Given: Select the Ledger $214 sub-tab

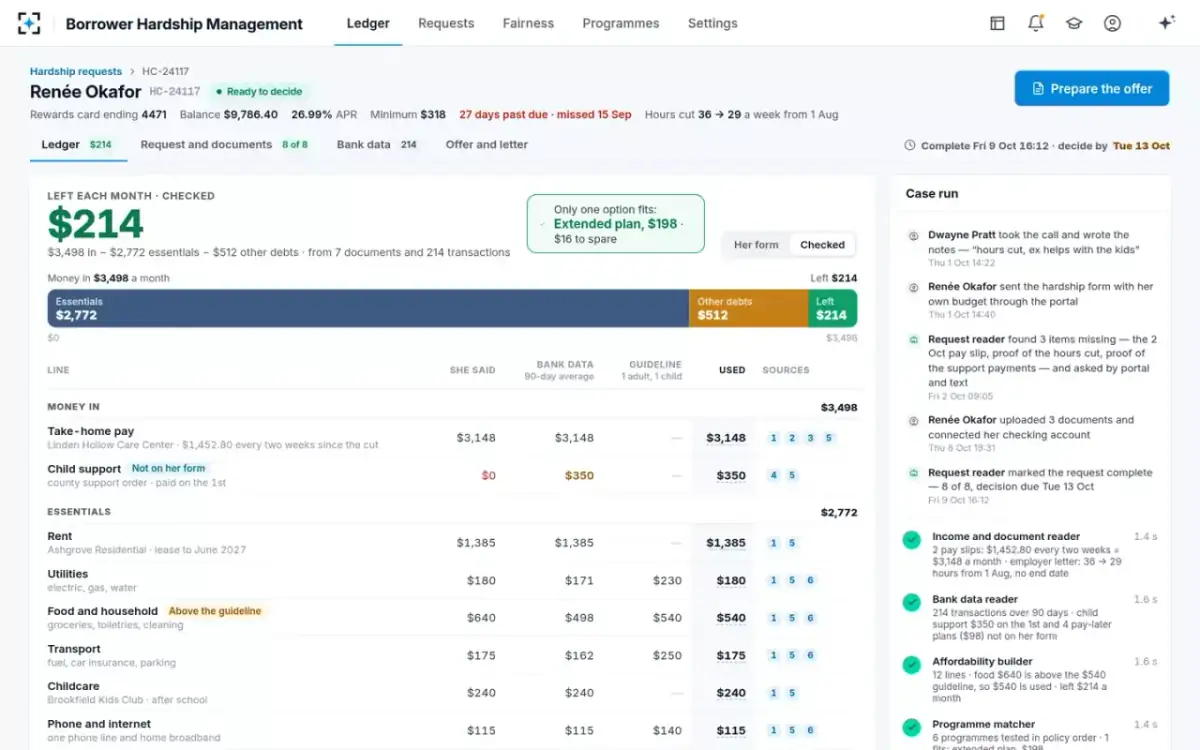Looking at the screenshot, I should click(x=77, y=145).
